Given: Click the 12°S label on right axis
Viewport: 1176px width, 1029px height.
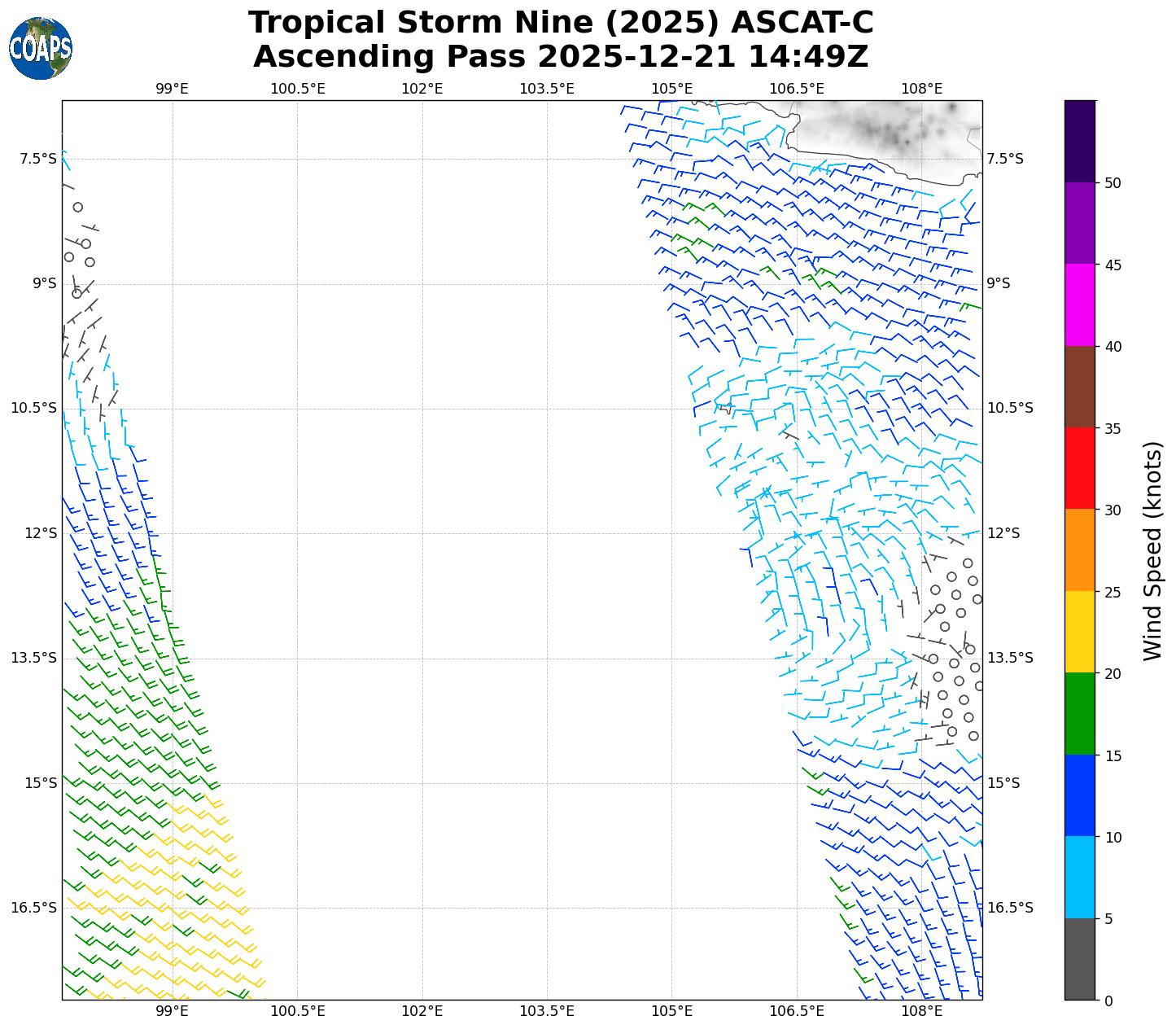Looking at the screenshot, I should [x=1003, y=533].
